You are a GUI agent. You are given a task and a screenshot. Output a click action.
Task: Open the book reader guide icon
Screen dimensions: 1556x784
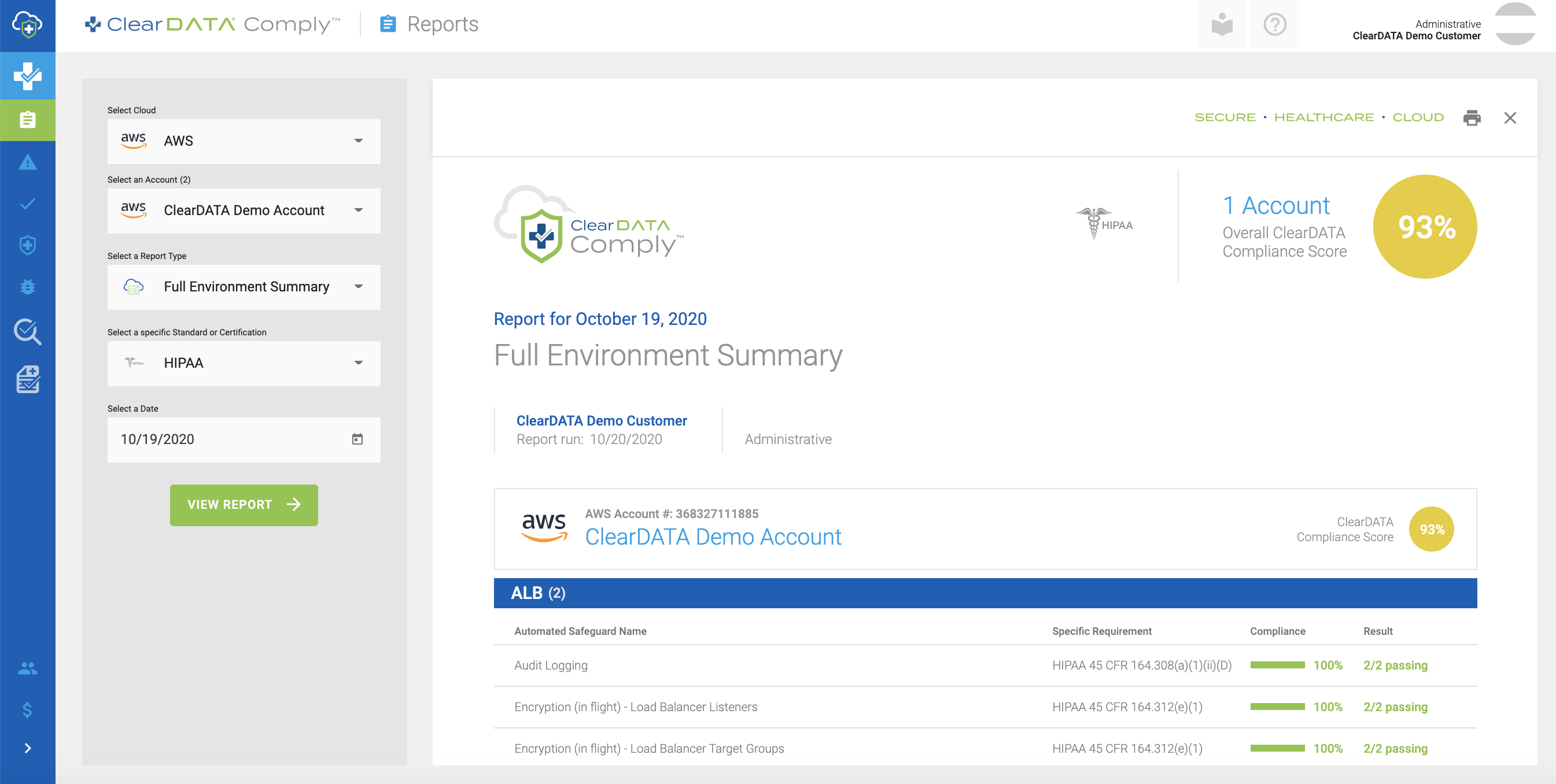point(1221,25)
